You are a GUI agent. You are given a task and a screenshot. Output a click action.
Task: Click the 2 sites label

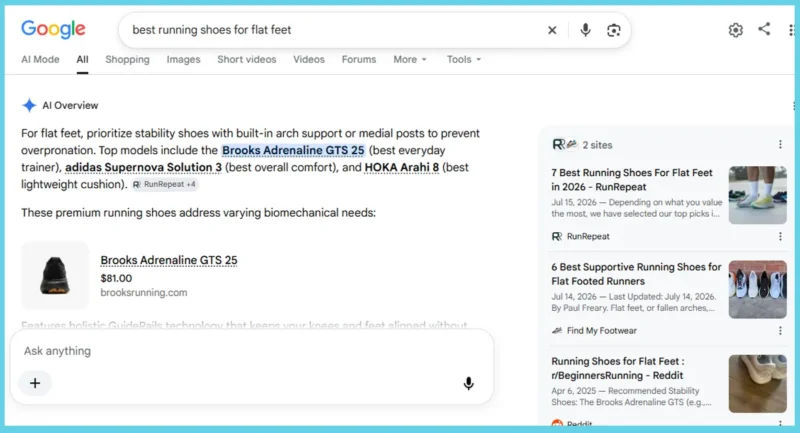tap(597, 145)
